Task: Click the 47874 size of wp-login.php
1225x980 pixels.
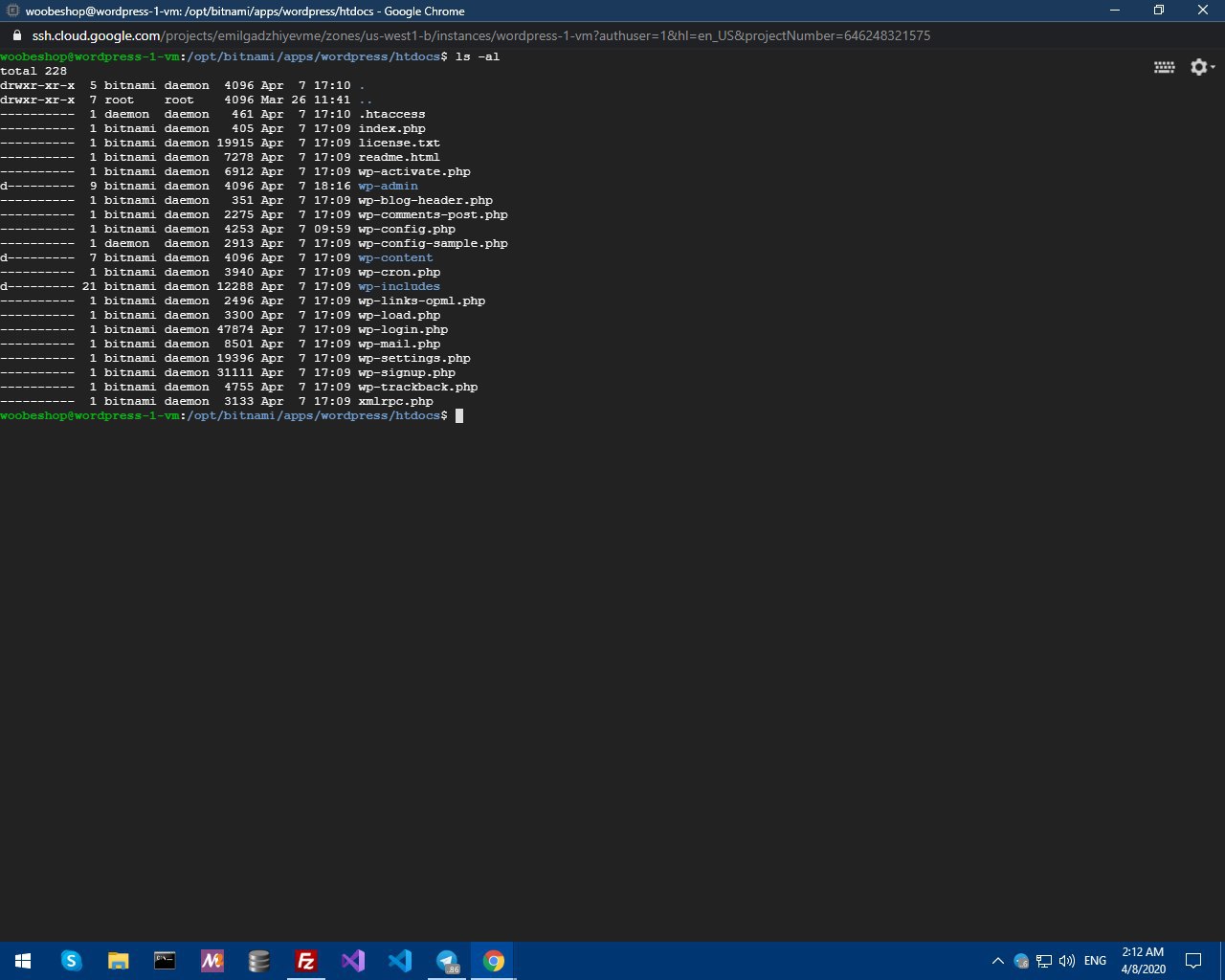Action: [235, 329]
